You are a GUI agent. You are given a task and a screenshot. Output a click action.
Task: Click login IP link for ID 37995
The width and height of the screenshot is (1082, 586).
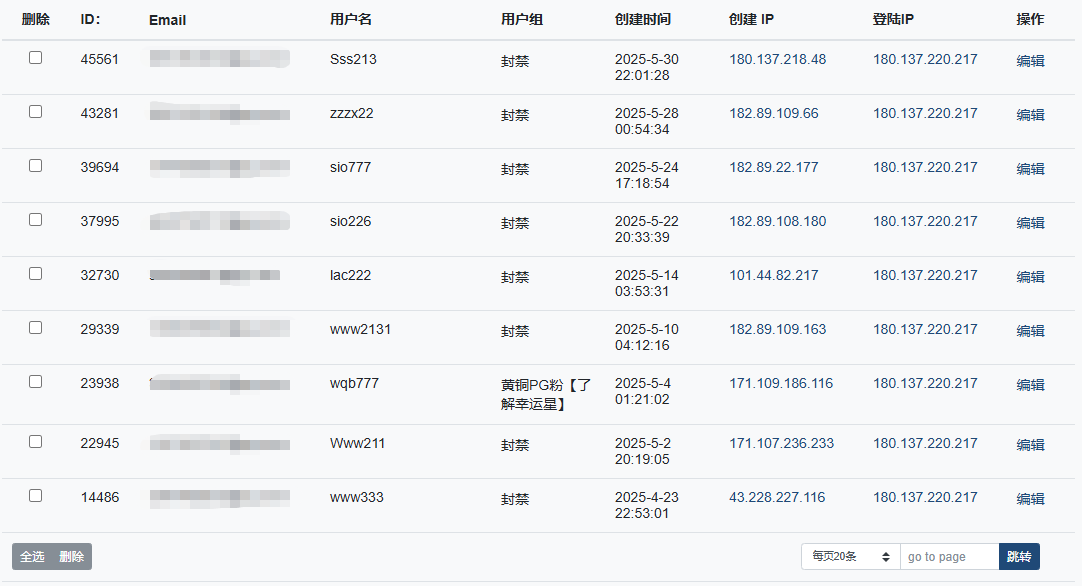tap(925, 222)
